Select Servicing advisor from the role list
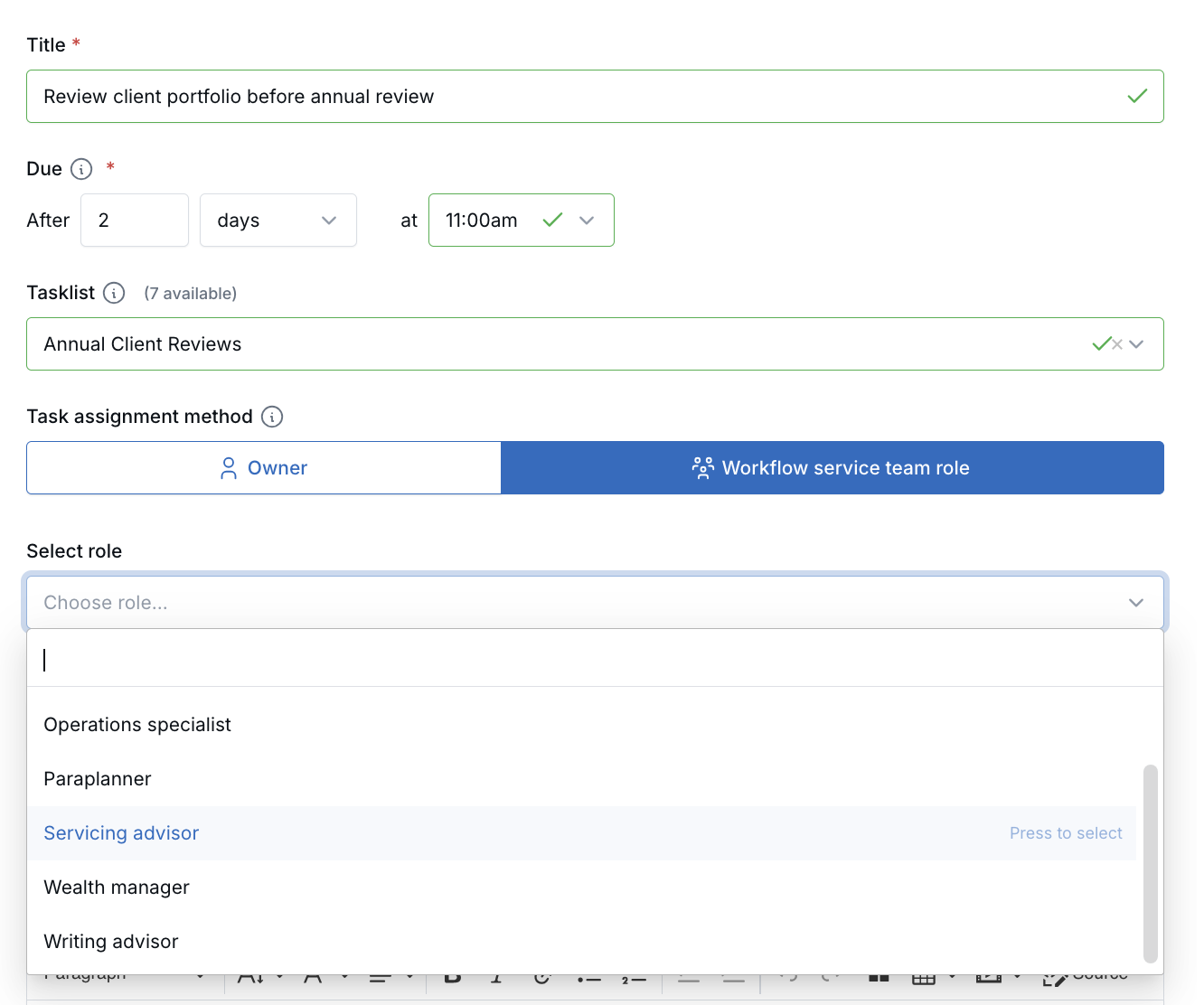The image size is (1204, 1005). tap(121, 832)
